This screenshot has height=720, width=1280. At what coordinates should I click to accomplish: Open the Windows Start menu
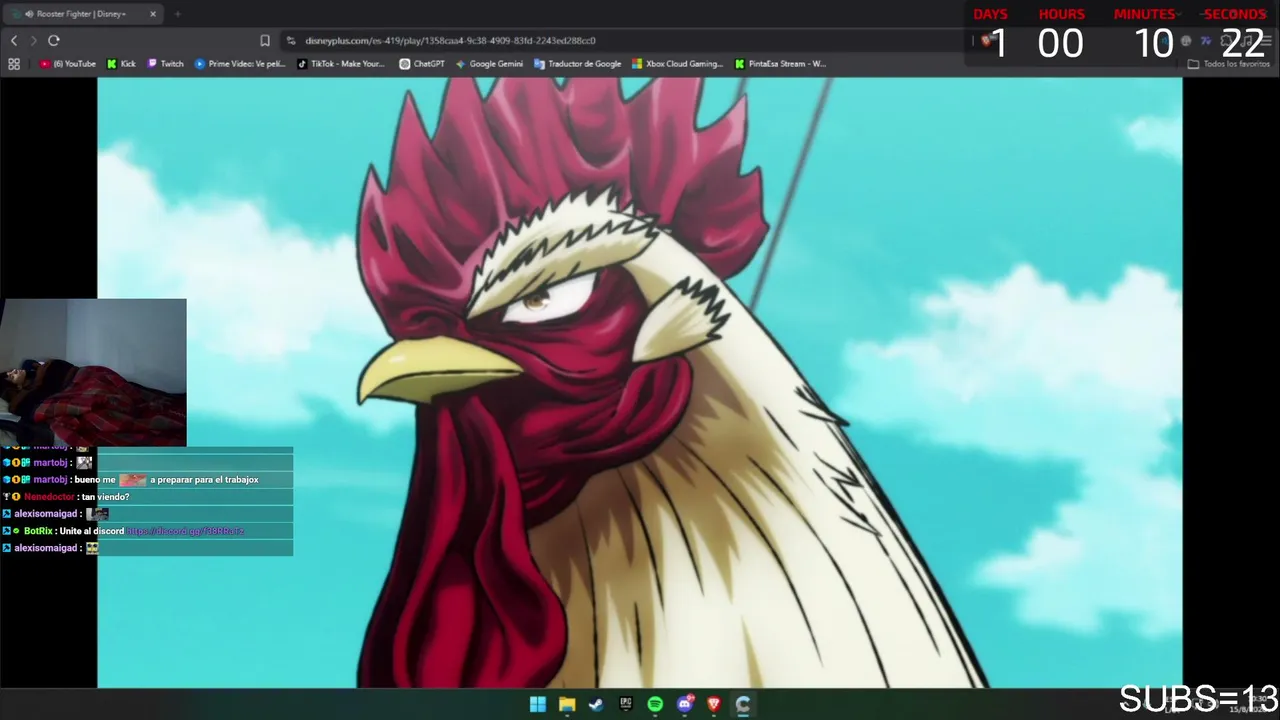pyautogui.click(x=538, y=704)
